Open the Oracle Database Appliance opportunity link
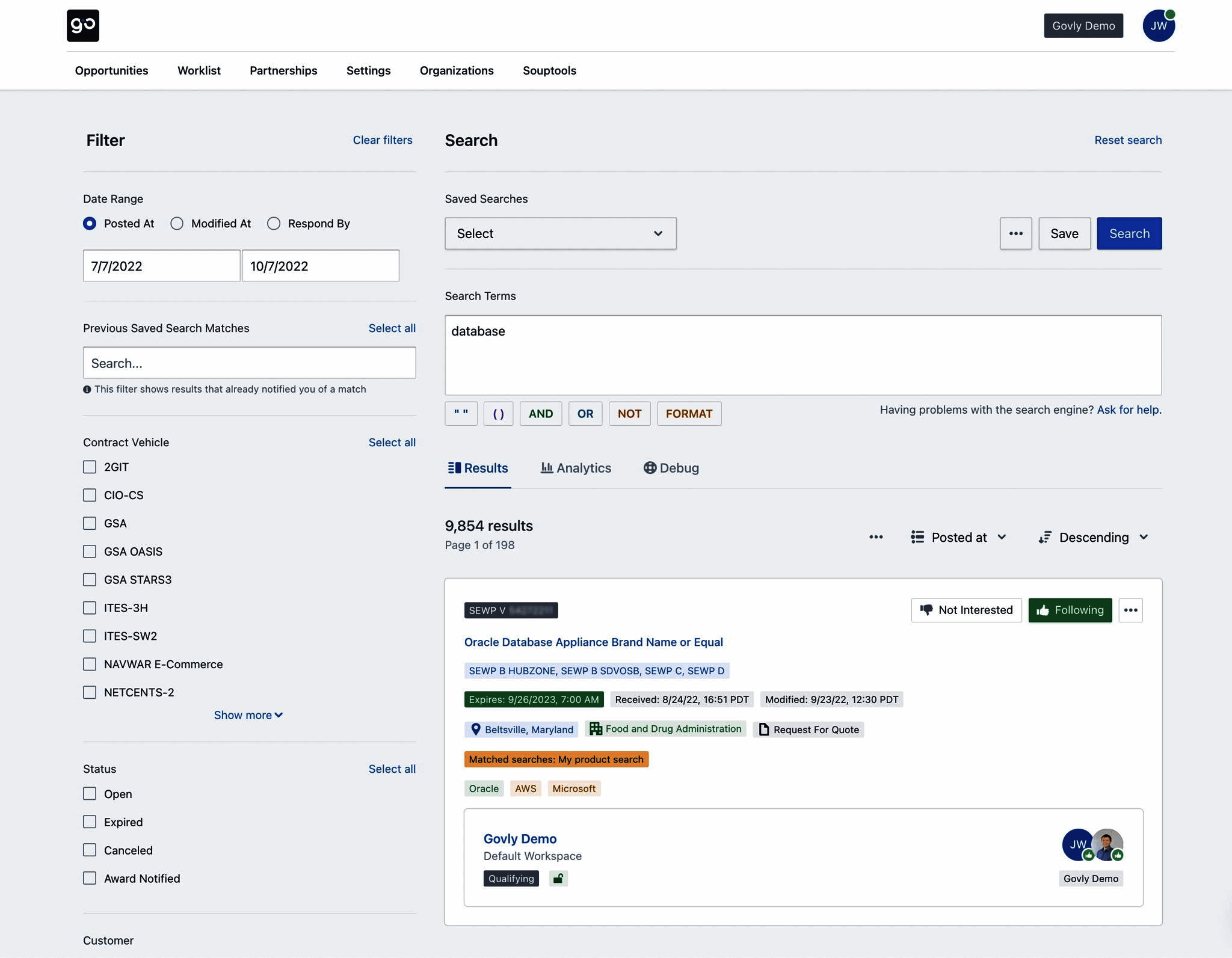 point(593,642)
